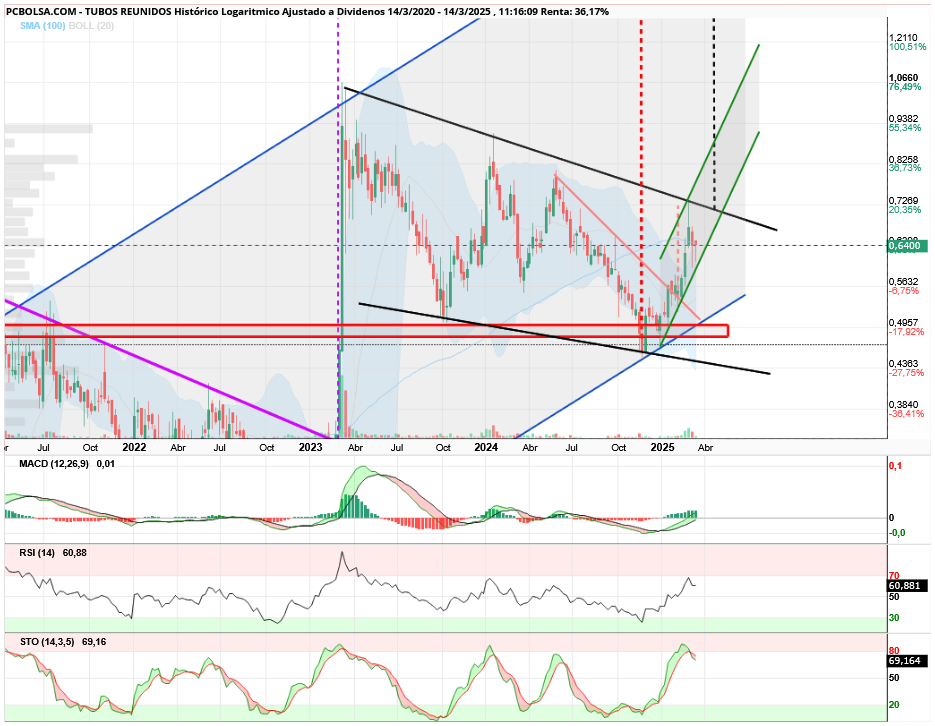Click the green 0,6400 current price tag

(908, 246)
